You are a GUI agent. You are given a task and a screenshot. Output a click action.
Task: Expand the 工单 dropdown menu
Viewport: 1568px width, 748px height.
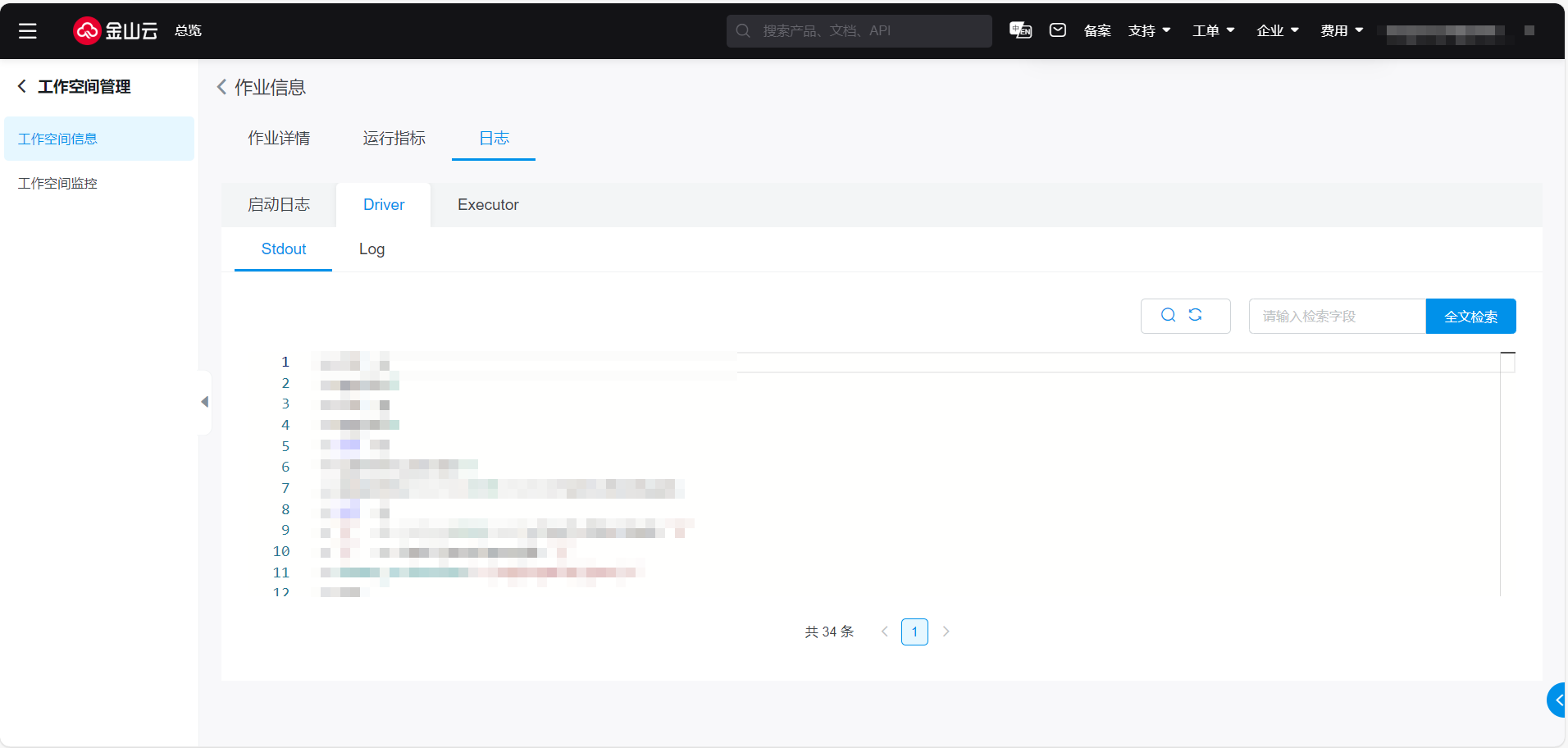point(1214,30)
